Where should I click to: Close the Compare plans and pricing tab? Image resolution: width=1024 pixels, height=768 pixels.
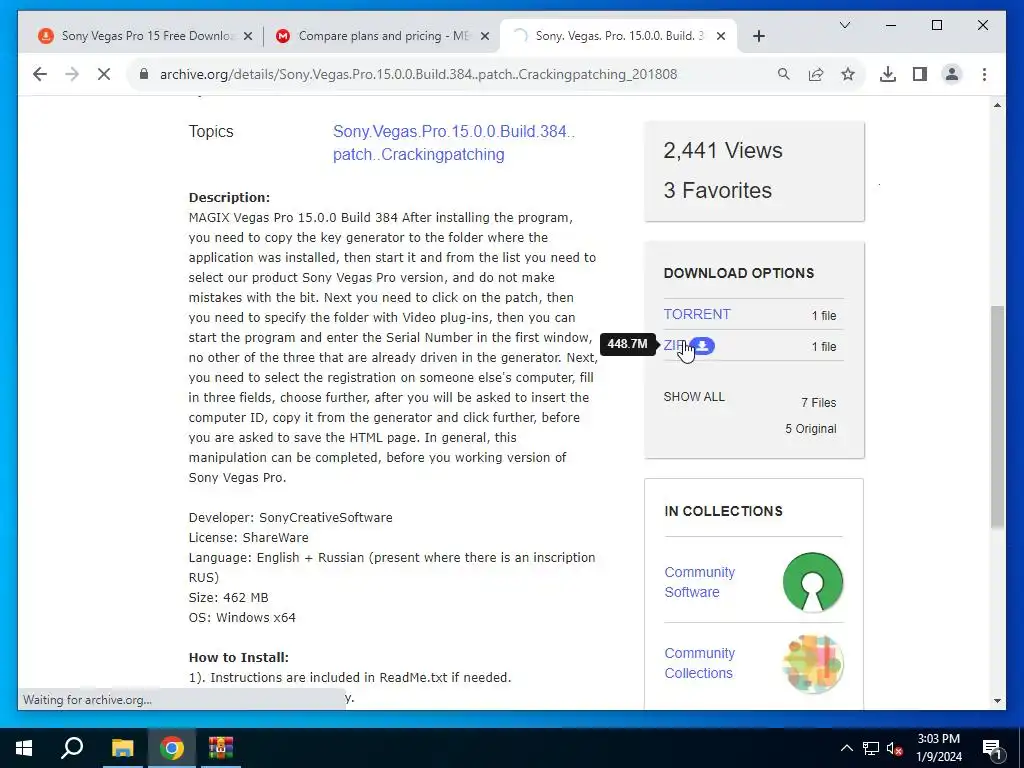tap(485, 36)
